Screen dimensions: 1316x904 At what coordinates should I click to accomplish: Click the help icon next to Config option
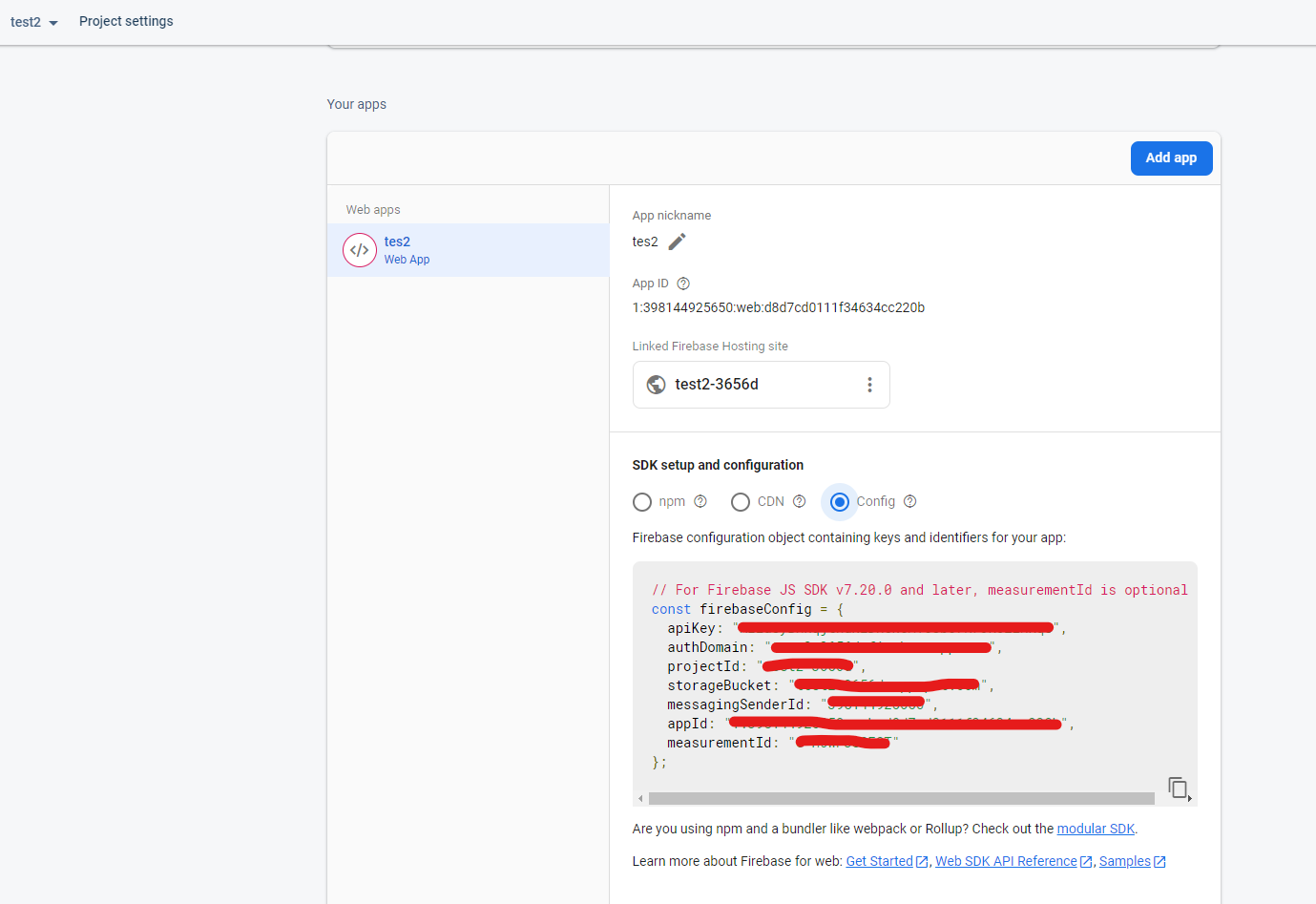(909, 501)
